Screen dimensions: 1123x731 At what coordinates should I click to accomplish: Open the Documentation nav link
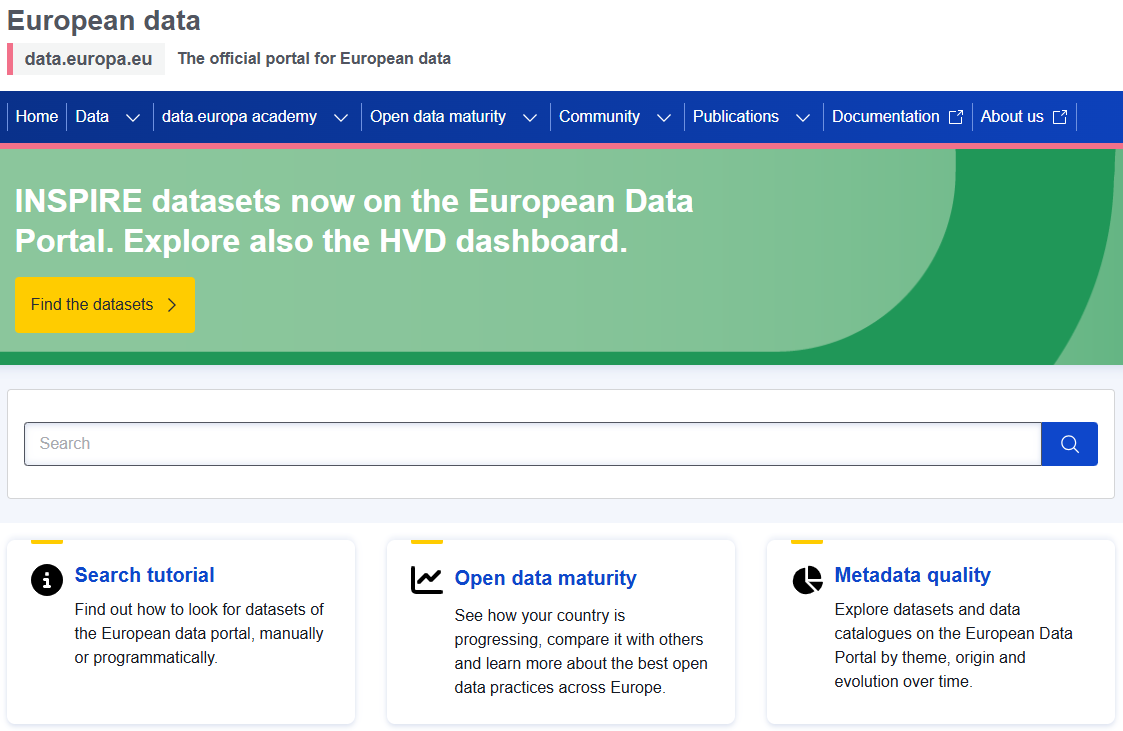click(x=885, y=117)
